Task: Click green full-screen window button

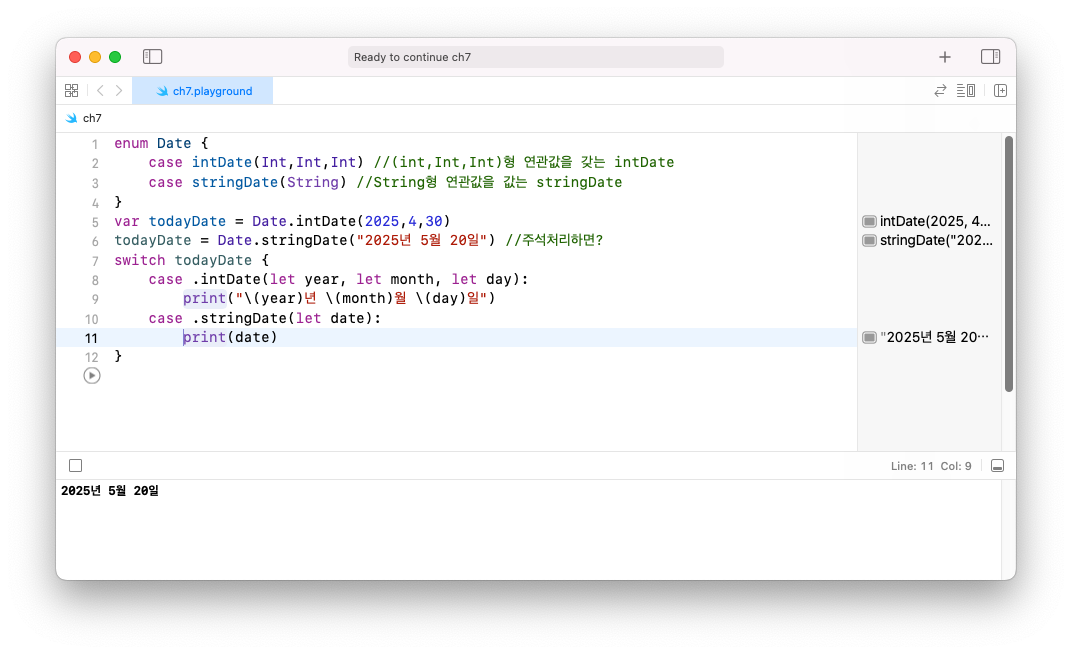Action: click(115, 57)
